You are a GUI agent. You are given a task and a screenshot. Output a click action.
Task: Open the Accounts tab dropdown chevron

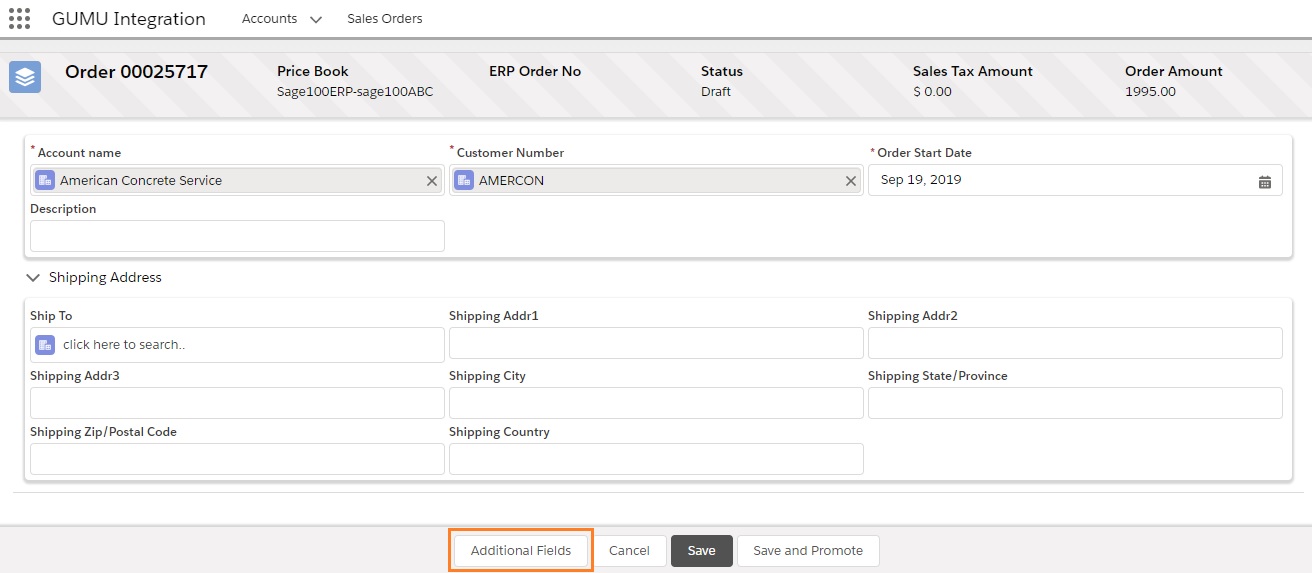pyautogui.click(x=315, y=19)
